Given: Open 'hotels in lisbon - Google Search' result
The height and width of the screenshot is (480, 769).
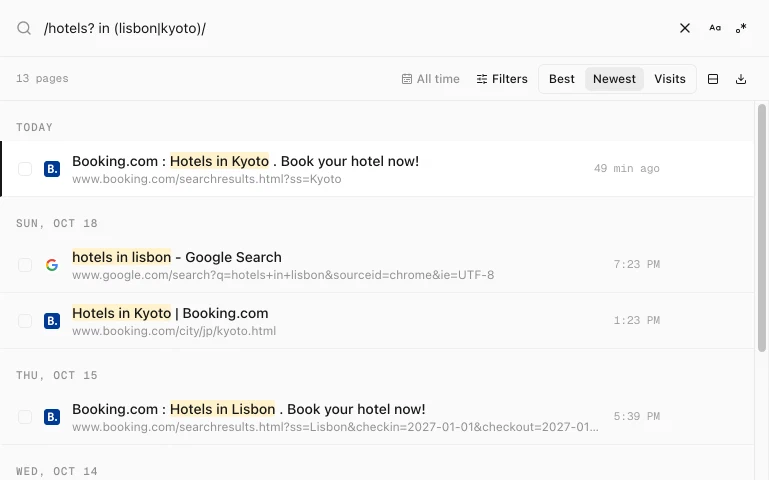Looking at the screenshot, I should [177, 257].
